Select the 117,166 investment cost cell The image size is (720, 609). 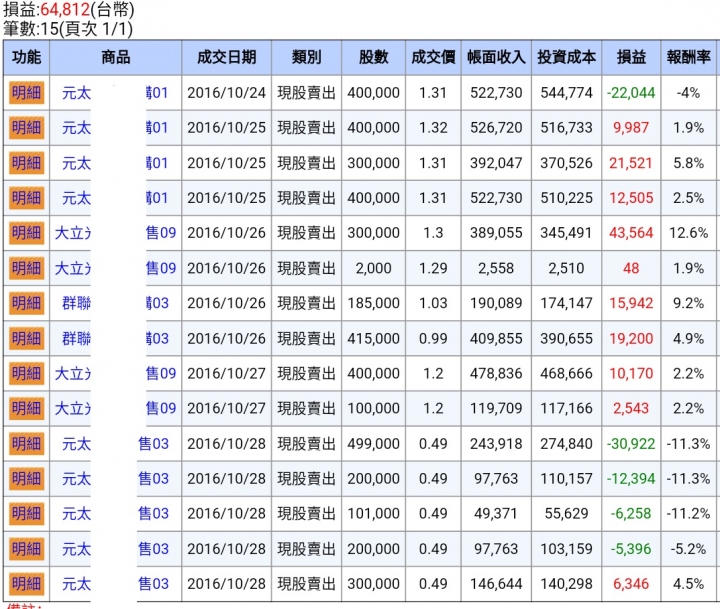[x=566, y=408]
